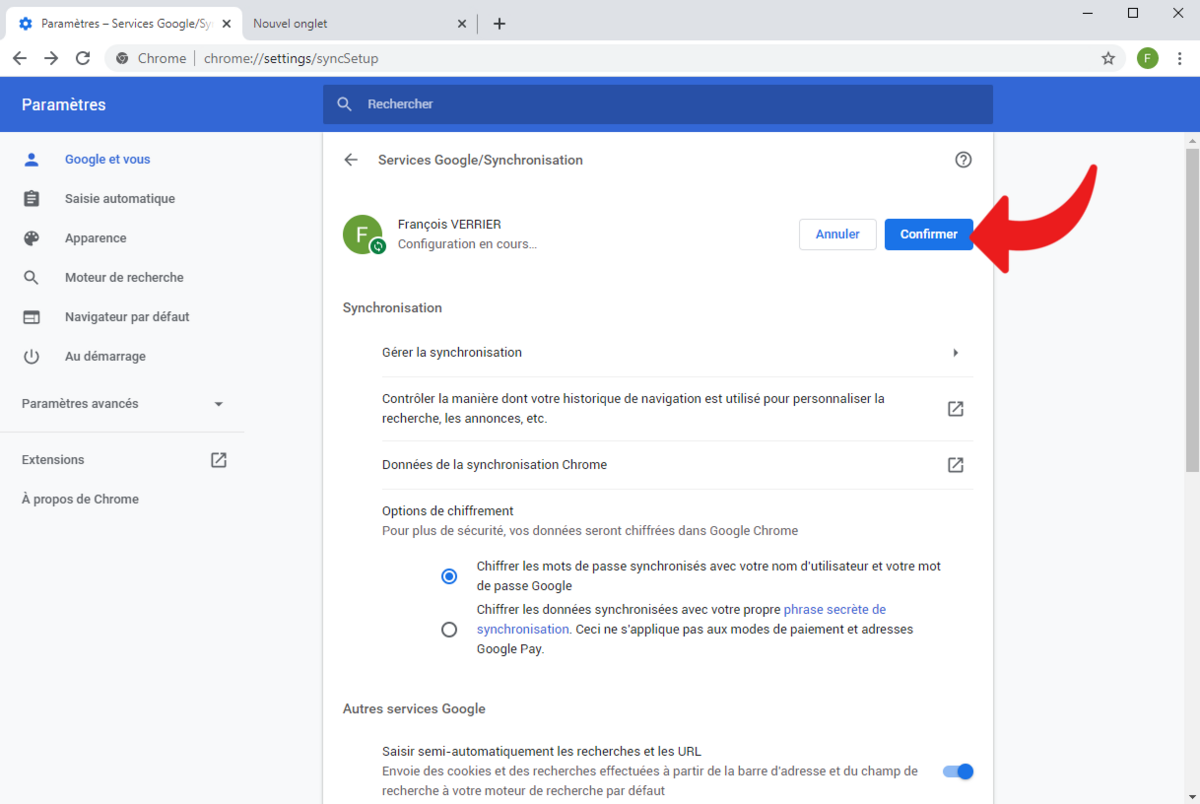
Task: Click the Options de chiffrement heading
Action: tap(448, 511)
